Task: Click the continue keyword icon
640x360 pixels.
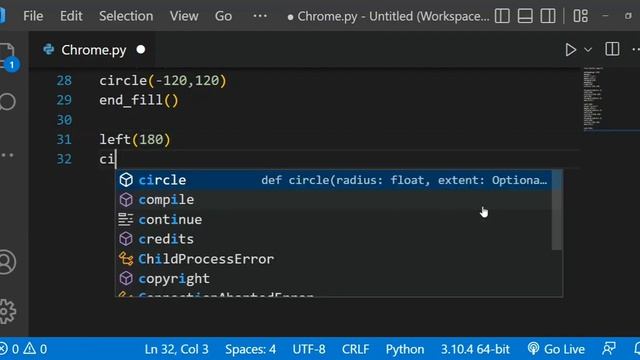Action: click(x=126, y=220)
